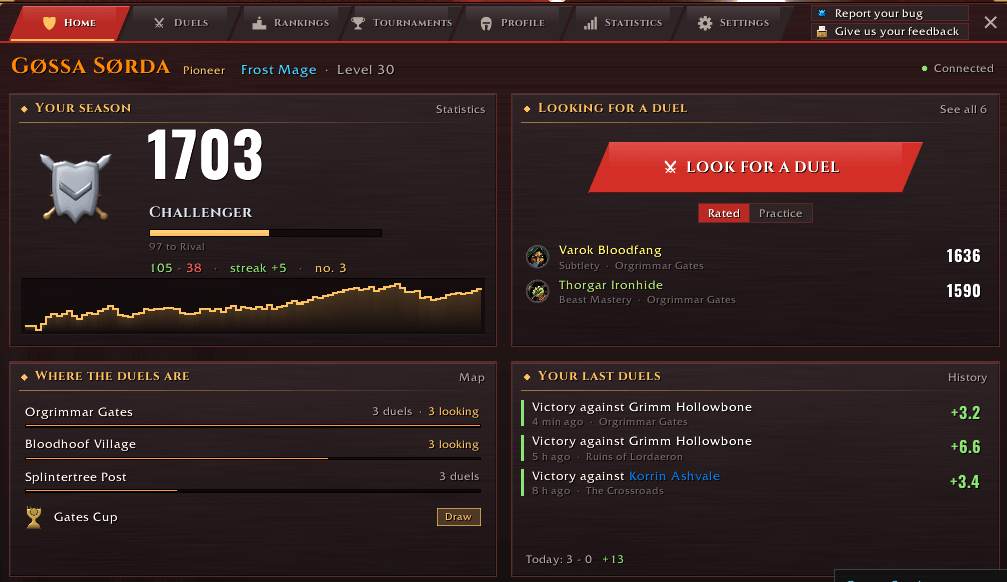The width and height of the screenshot is (1007, 582).
Task: Select the Rated duel mode
Action: [x=724, y=213]
